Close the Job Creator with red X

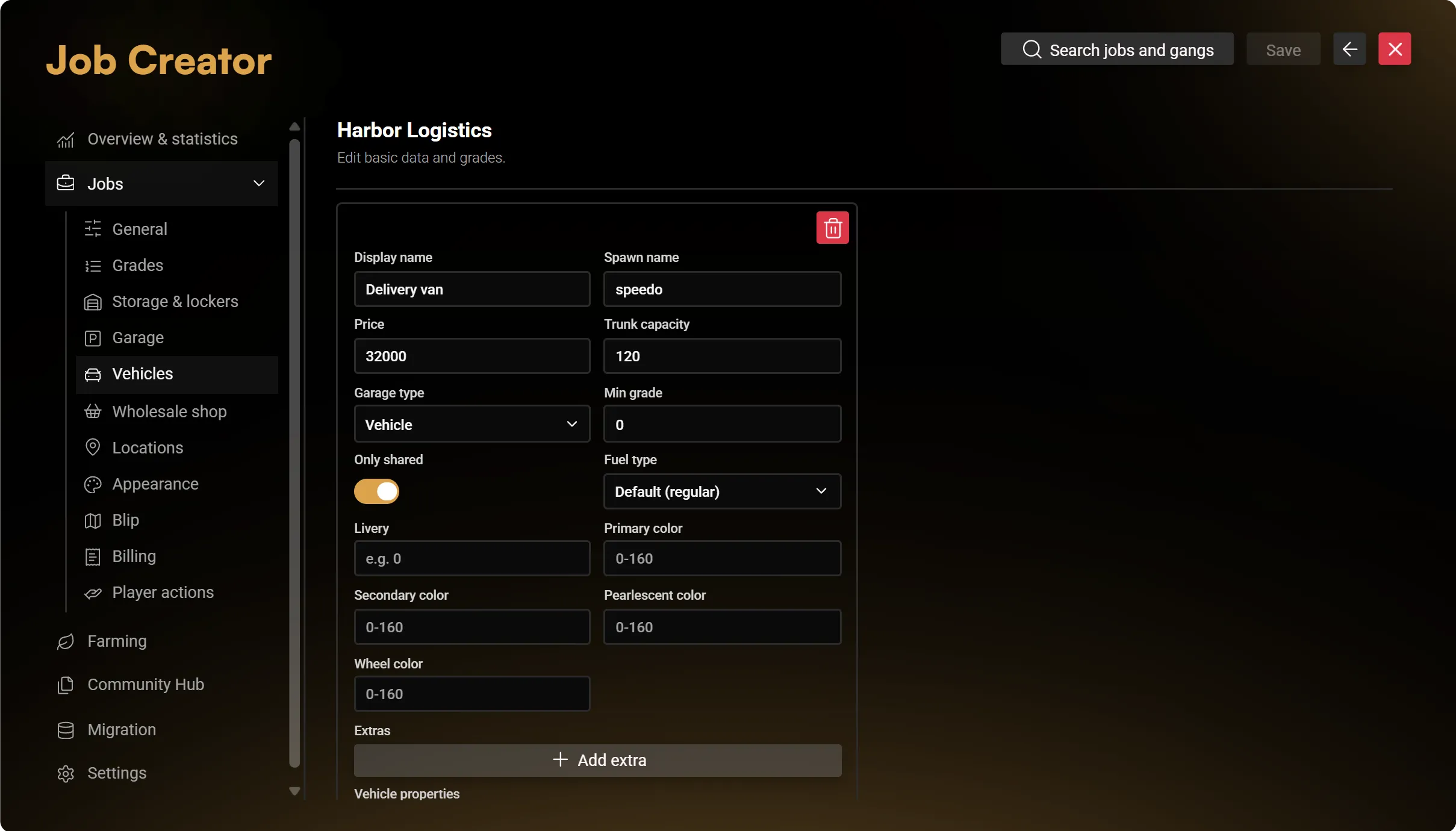tap(1395, 49)
